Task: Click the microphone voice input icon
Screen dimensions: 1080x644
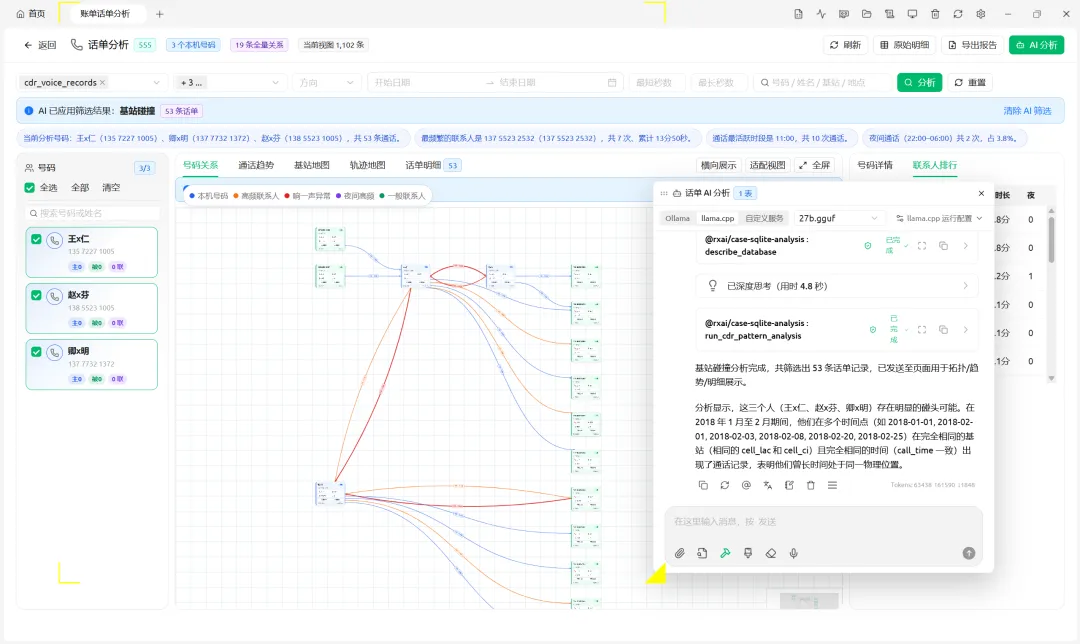Action: coord(793,553)
